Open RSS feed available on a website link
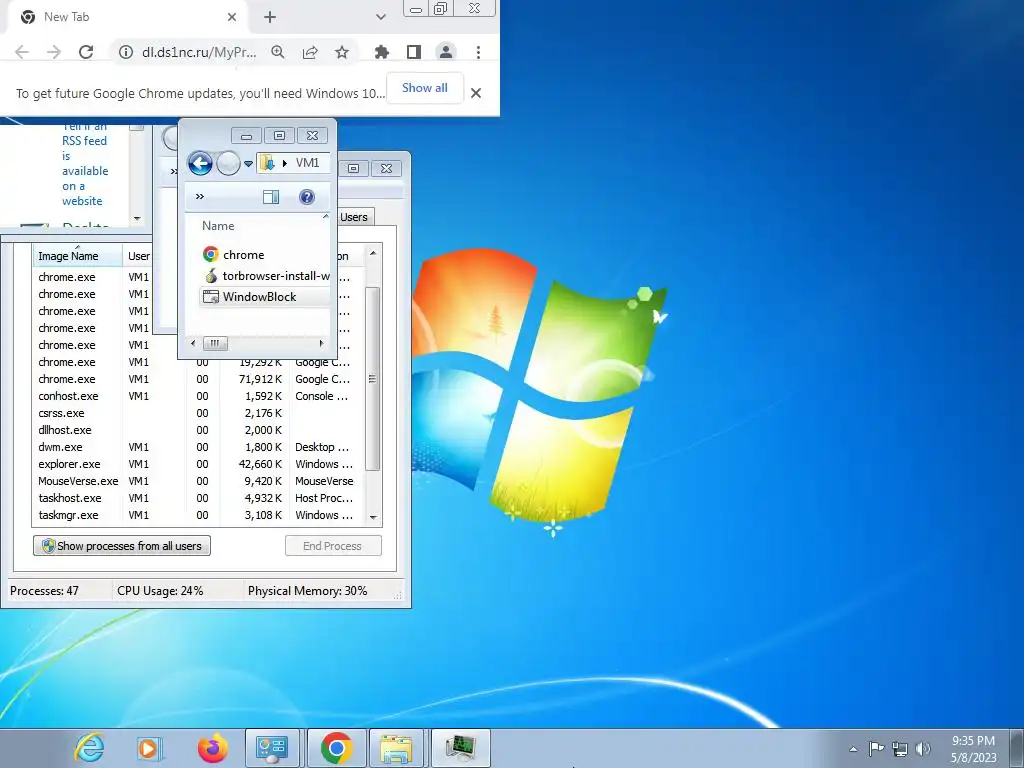This screenshot has height=768, width=1024. click(85, 163)
